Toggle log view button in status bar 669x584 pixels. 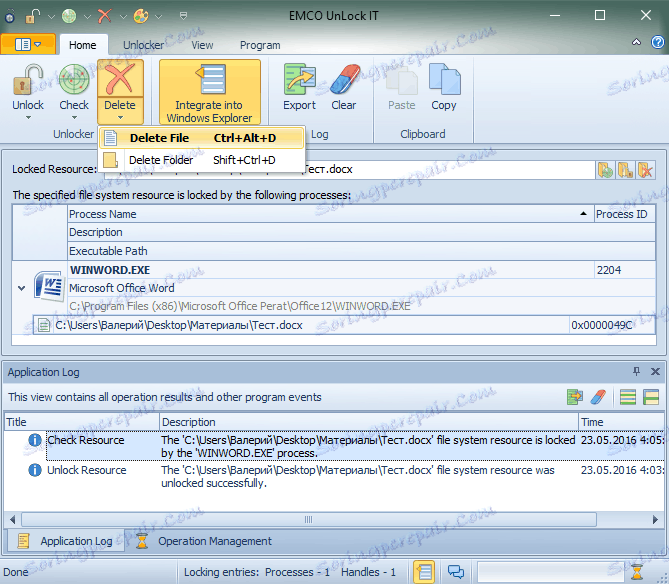pos(424,572)
